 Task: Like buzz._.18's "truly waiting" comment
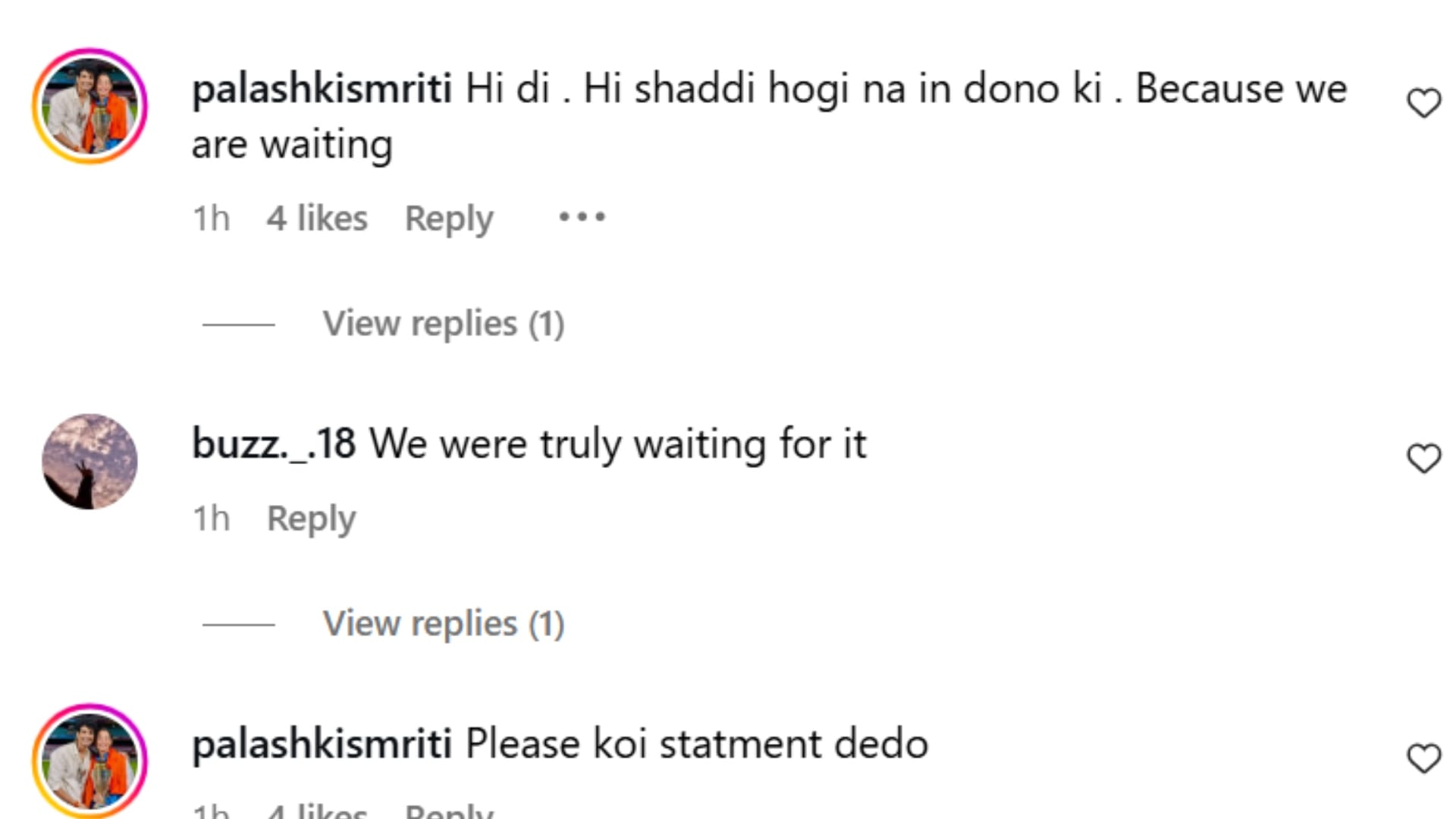(1423, 458)
